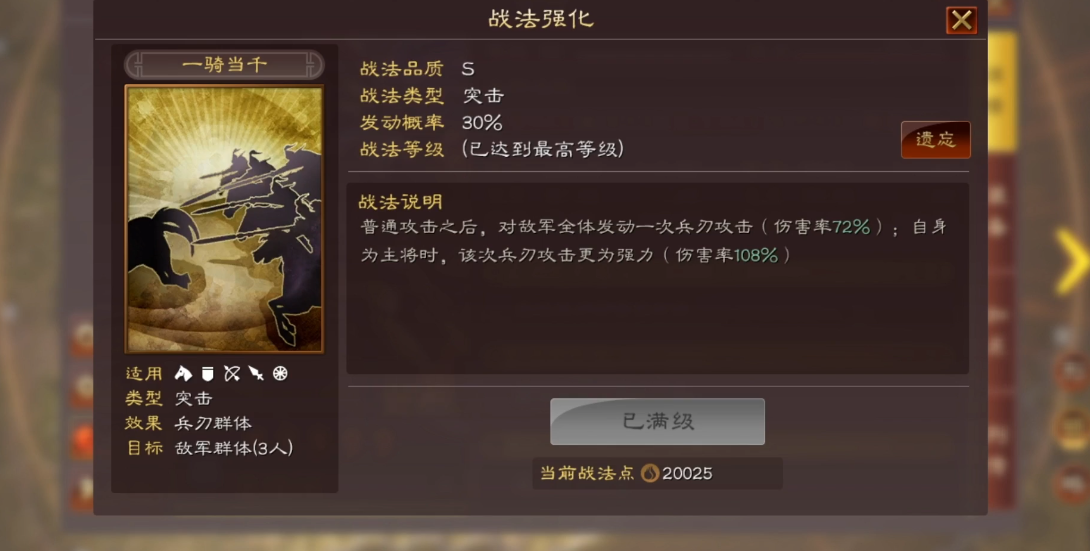The height and width of the screenshot is (551, 1090).
Task: Click the 遗忘 forget button
Action: [936, 140]
